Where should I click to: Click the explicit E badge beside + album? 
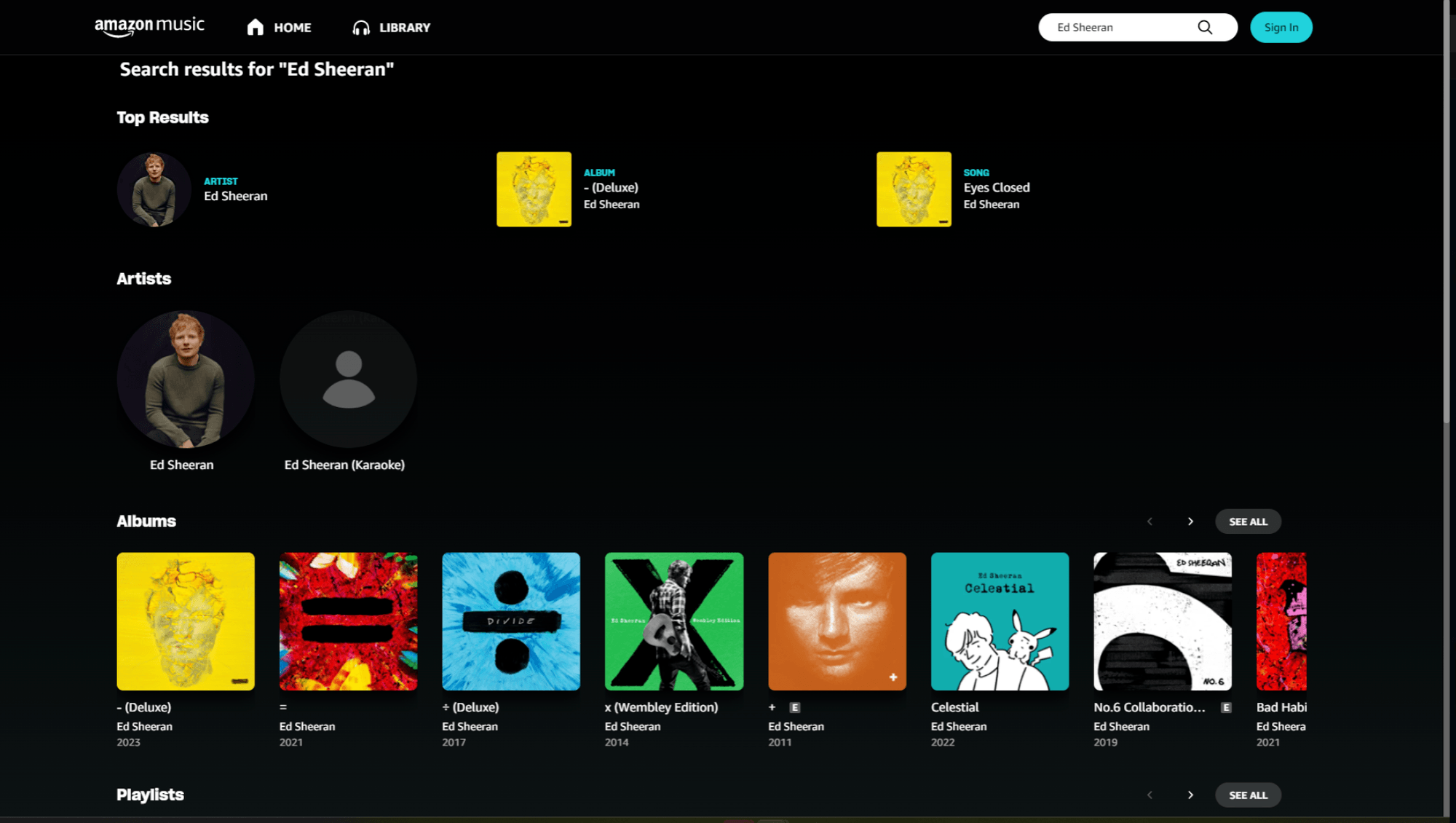pyautogui.click(x=795, y=707)
